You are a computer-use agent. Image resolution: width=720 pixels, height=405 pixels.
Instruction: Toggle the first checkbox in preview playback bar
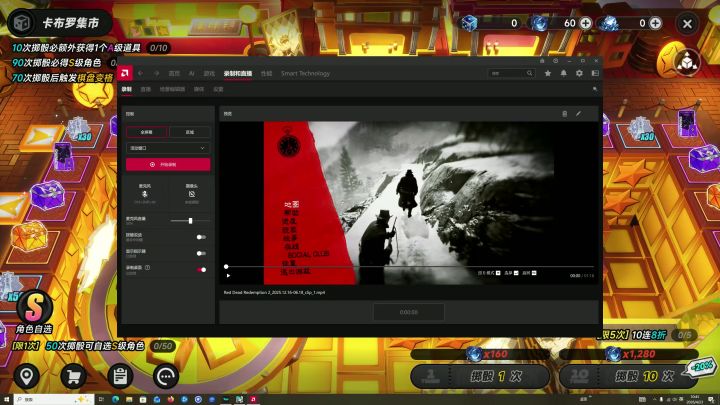(498, 273)
